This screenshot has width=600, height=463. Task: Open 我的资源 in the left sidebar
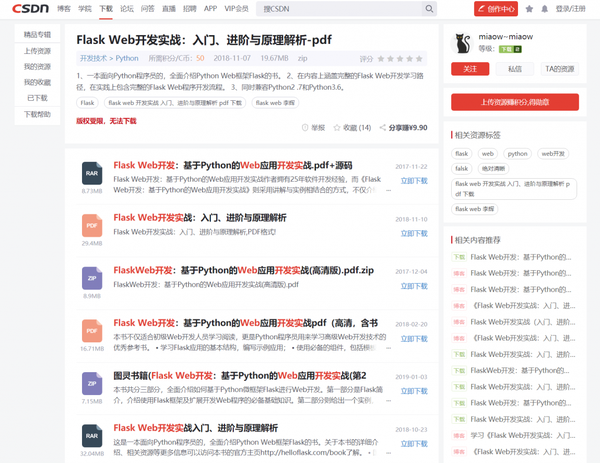click(37, 67)
